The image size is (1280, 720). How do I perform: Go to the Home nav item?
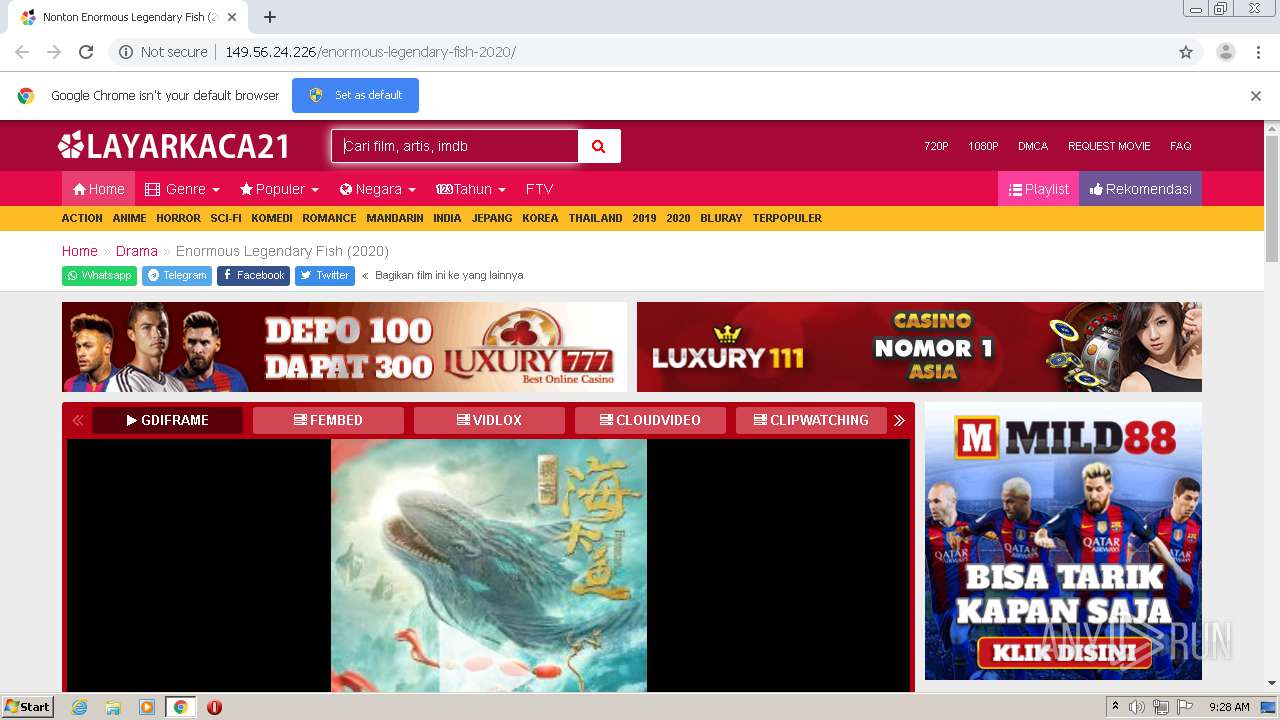pos(98,189)
